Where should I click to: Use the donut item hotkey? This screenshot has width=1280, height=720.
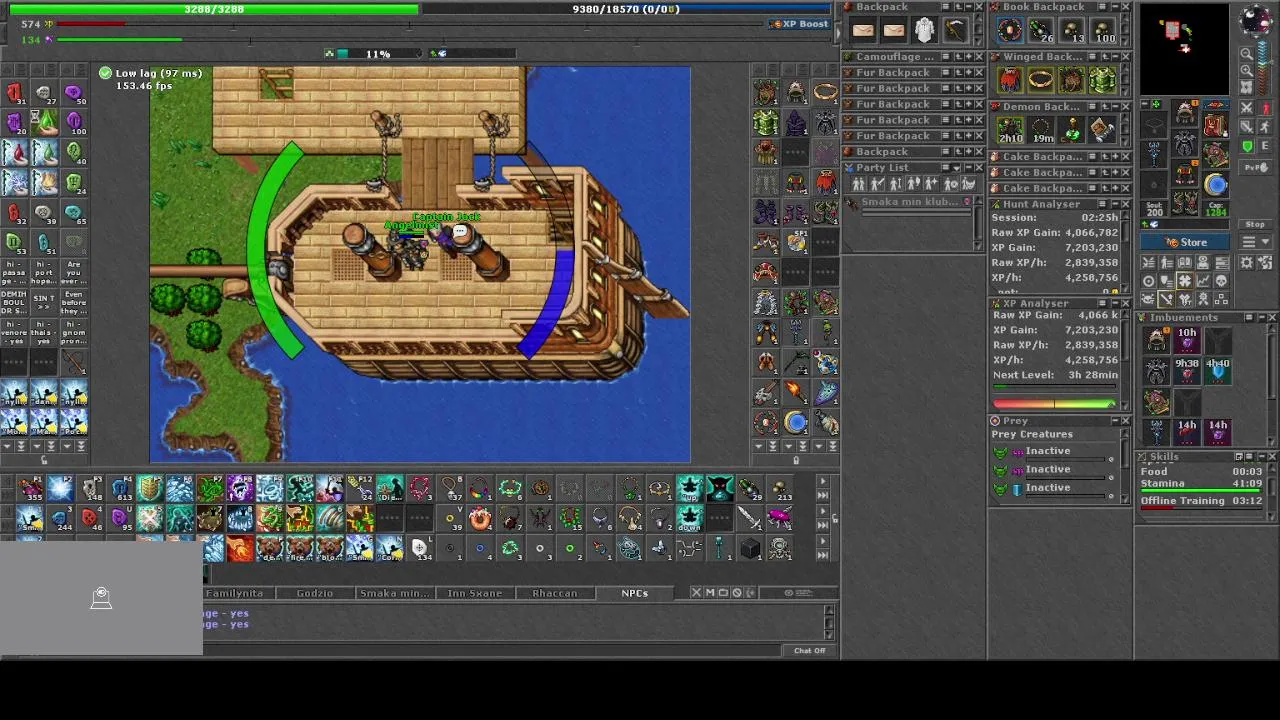click(480, 519)
